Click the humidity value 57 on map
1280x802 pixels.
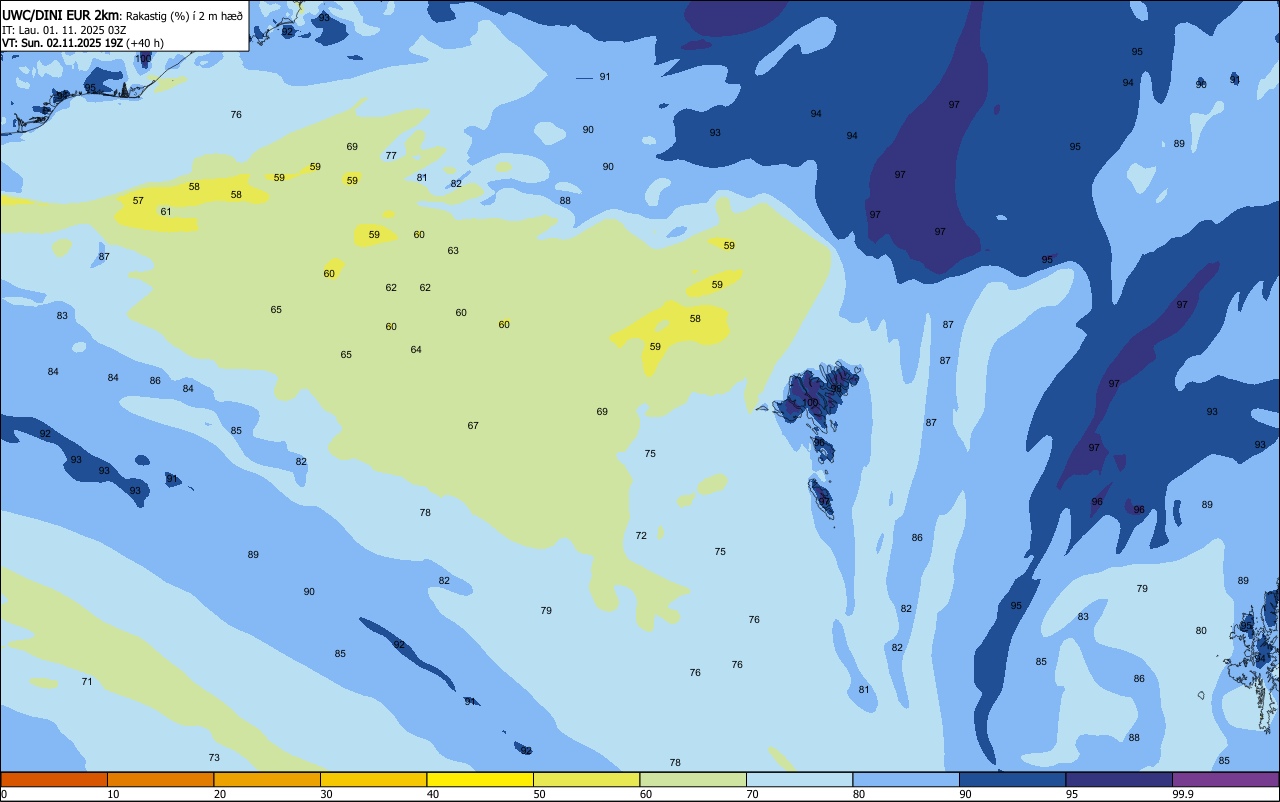pos(138,201)
